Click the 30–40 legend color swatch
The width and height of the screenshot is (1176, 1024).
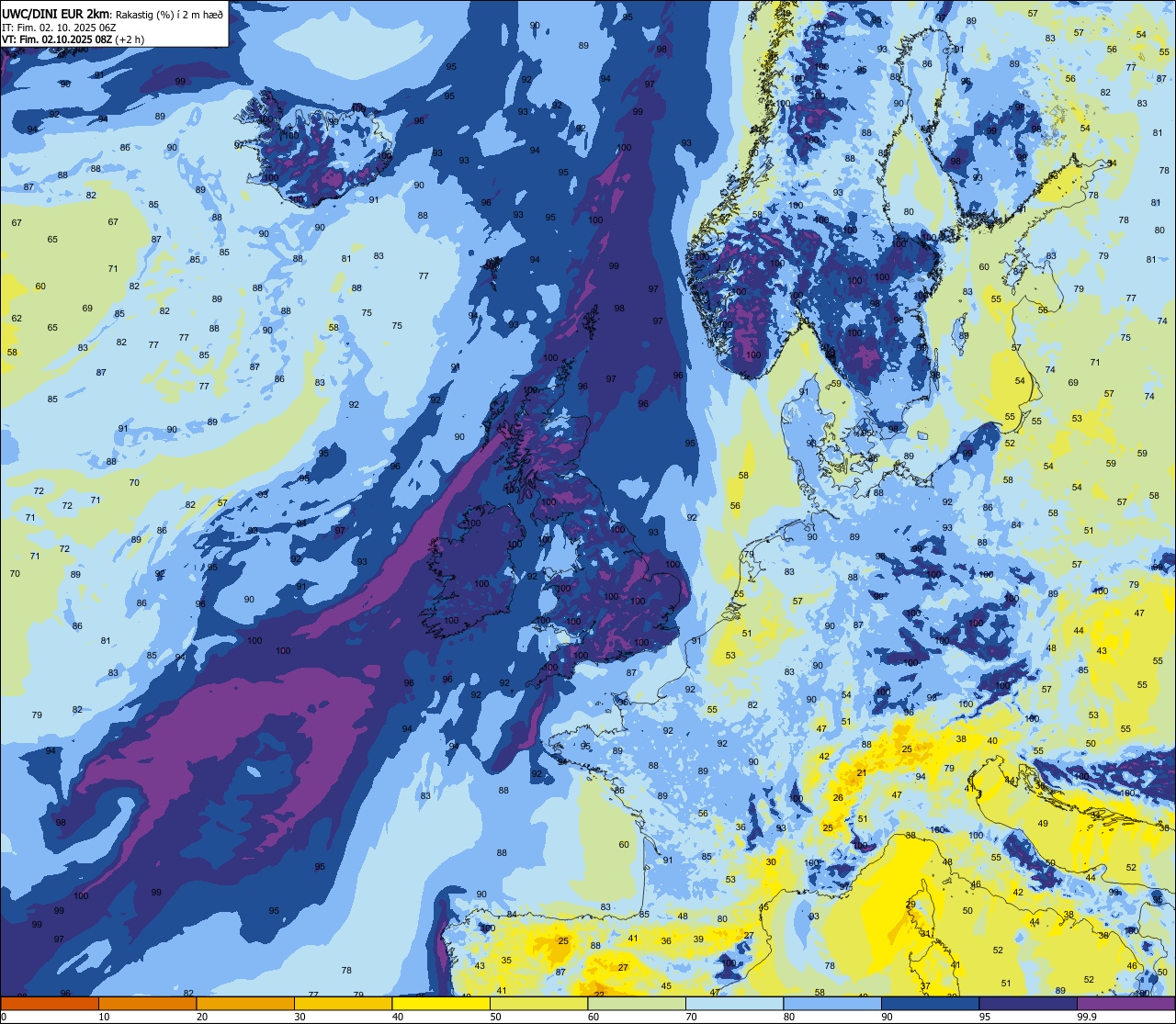(343, 1004)
